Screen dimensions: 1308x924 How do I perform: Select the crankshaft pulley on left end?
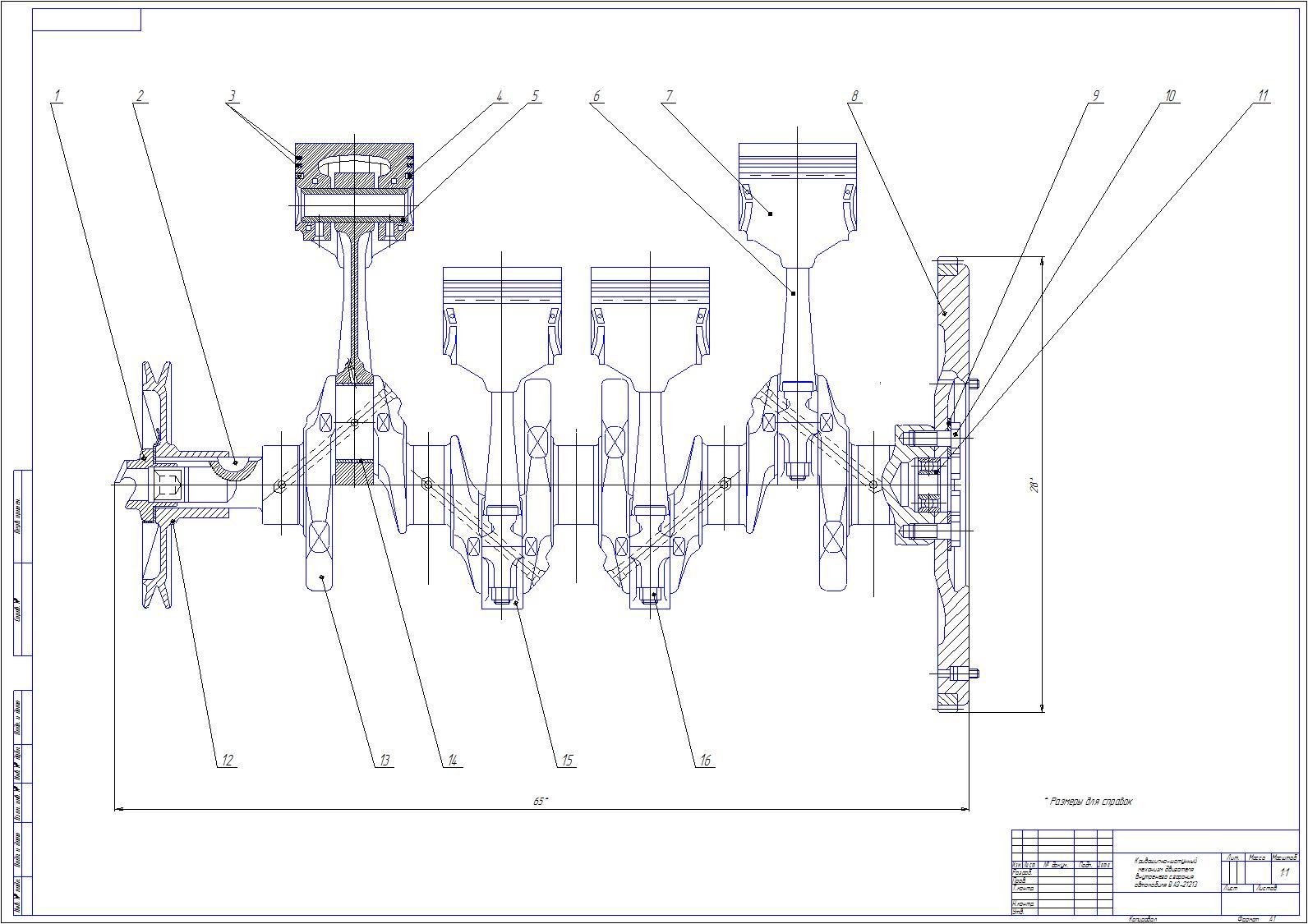click(x=158, y=485)
